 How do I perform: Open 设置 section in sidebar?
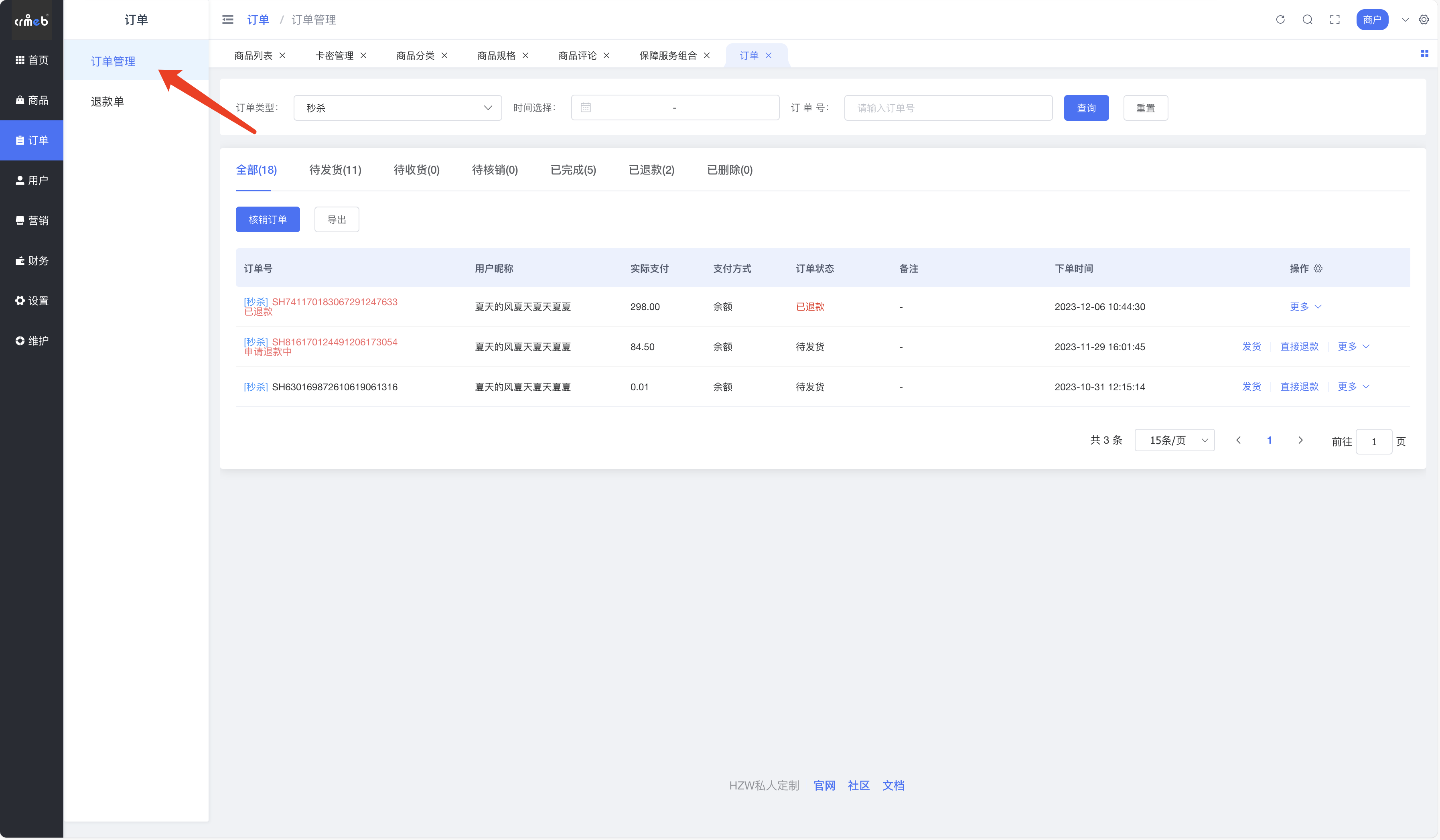[31, 300]
